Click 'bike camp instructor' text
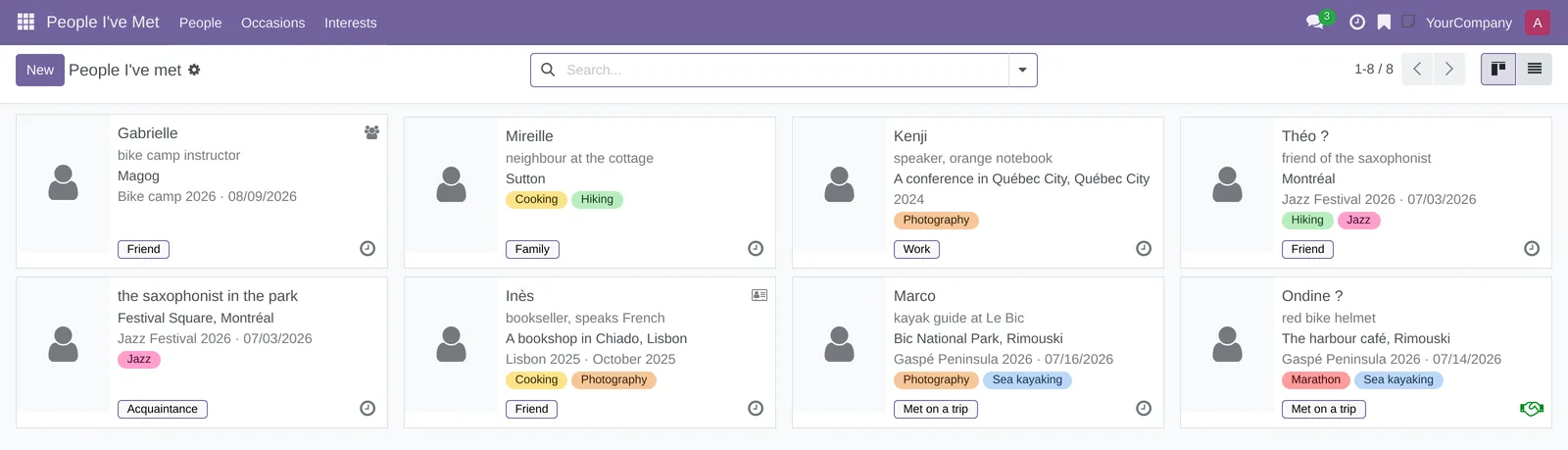 (178, 155)
